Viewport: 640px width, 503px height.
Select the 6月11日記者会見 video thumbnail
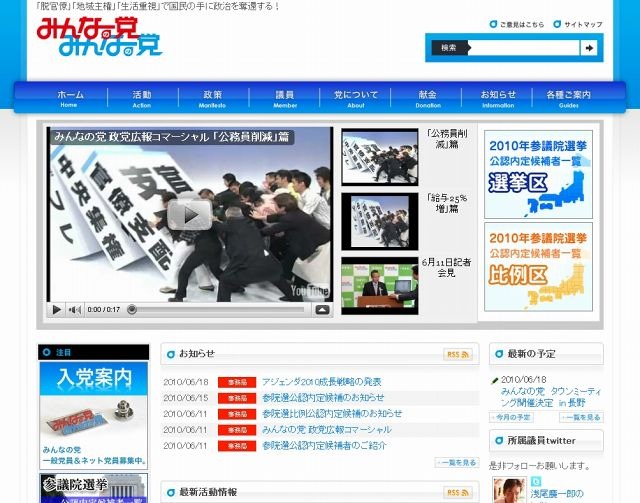pos(380,286)
